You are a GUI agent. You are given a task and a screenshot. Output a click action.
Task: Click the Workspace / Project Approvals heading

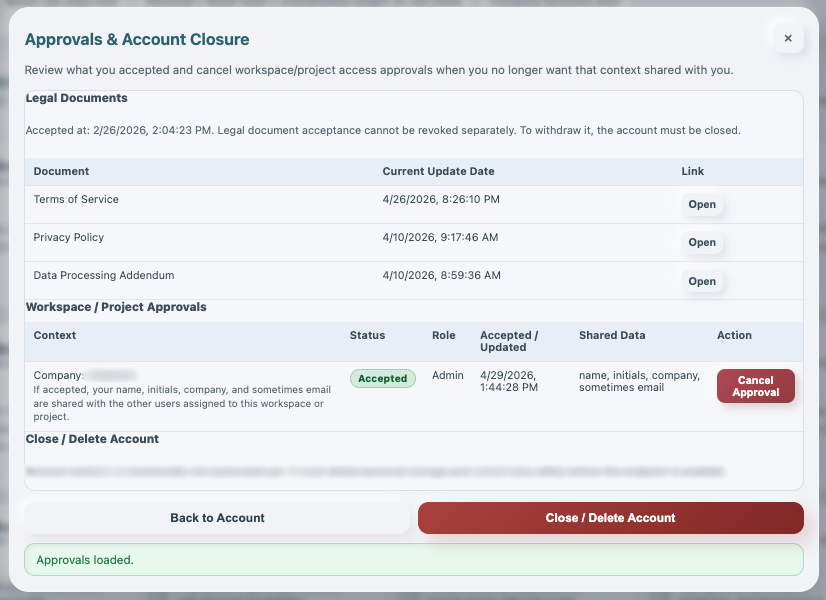(116, 307)
